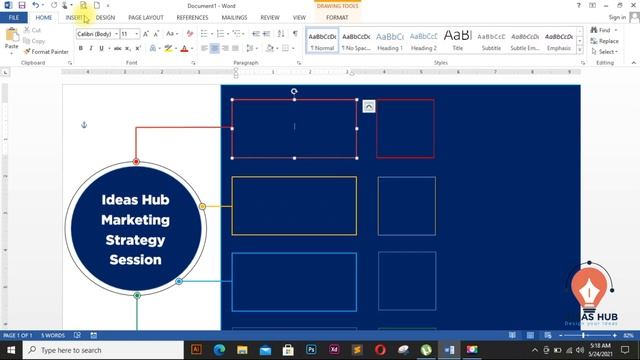
Task: Collapse the ribbon
Action: click(633, 63)
